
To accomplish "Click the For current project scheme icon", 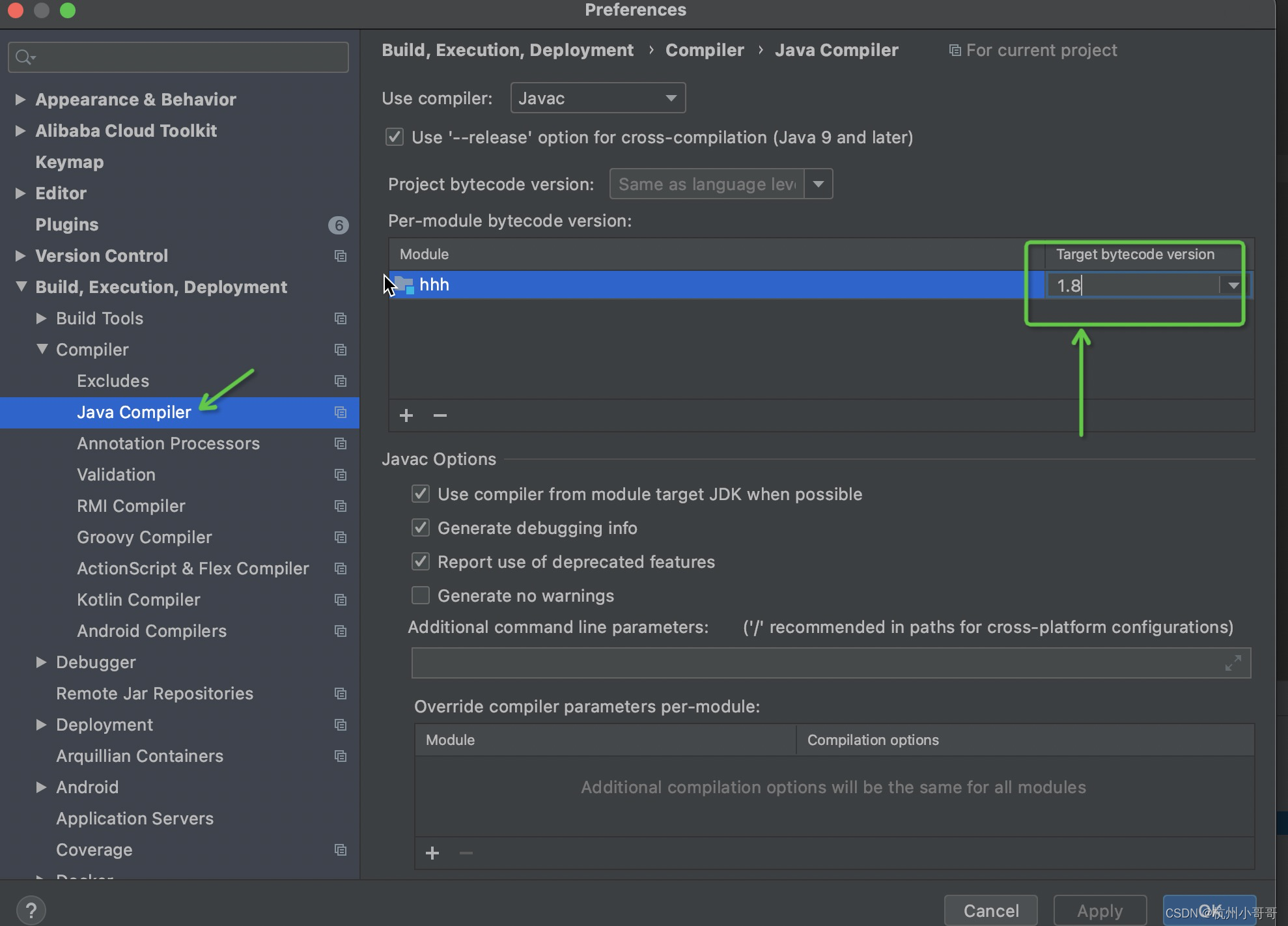I will [x=955, y=49].
